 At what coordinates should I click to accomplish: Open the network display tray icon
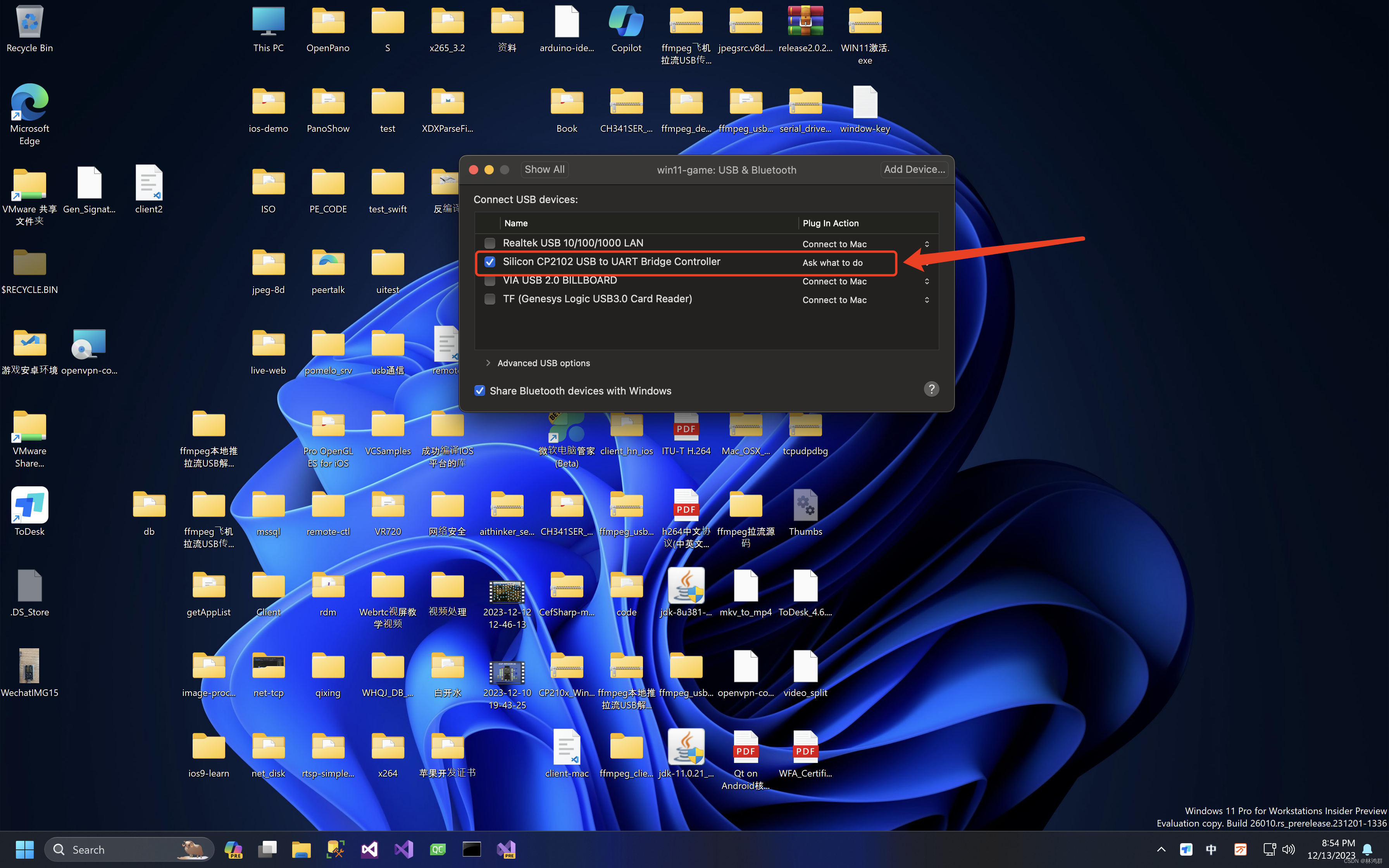click(x=1269, y=850)
